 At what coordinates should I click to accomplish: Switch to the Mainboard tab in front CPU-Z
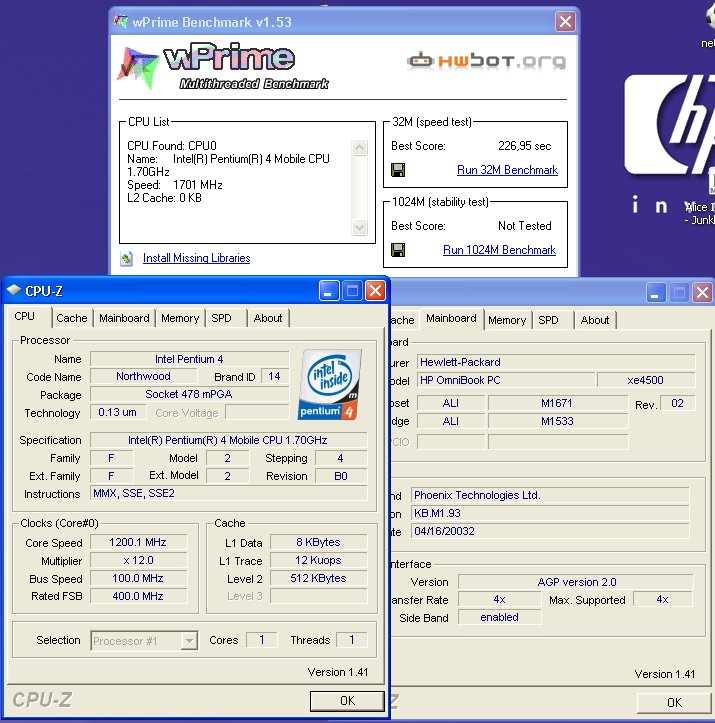click(x=124, y=318)
